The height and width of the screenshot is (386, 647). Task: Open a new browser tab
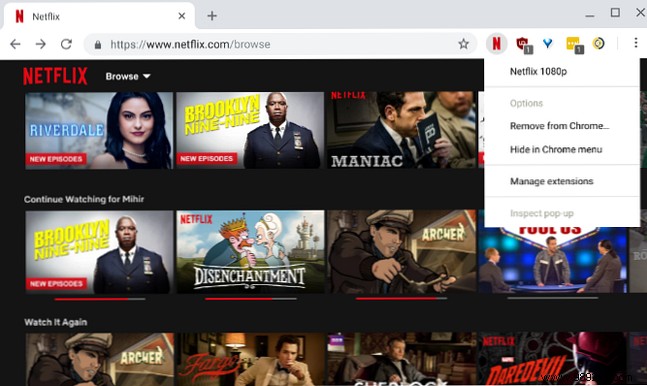[212, 16]
